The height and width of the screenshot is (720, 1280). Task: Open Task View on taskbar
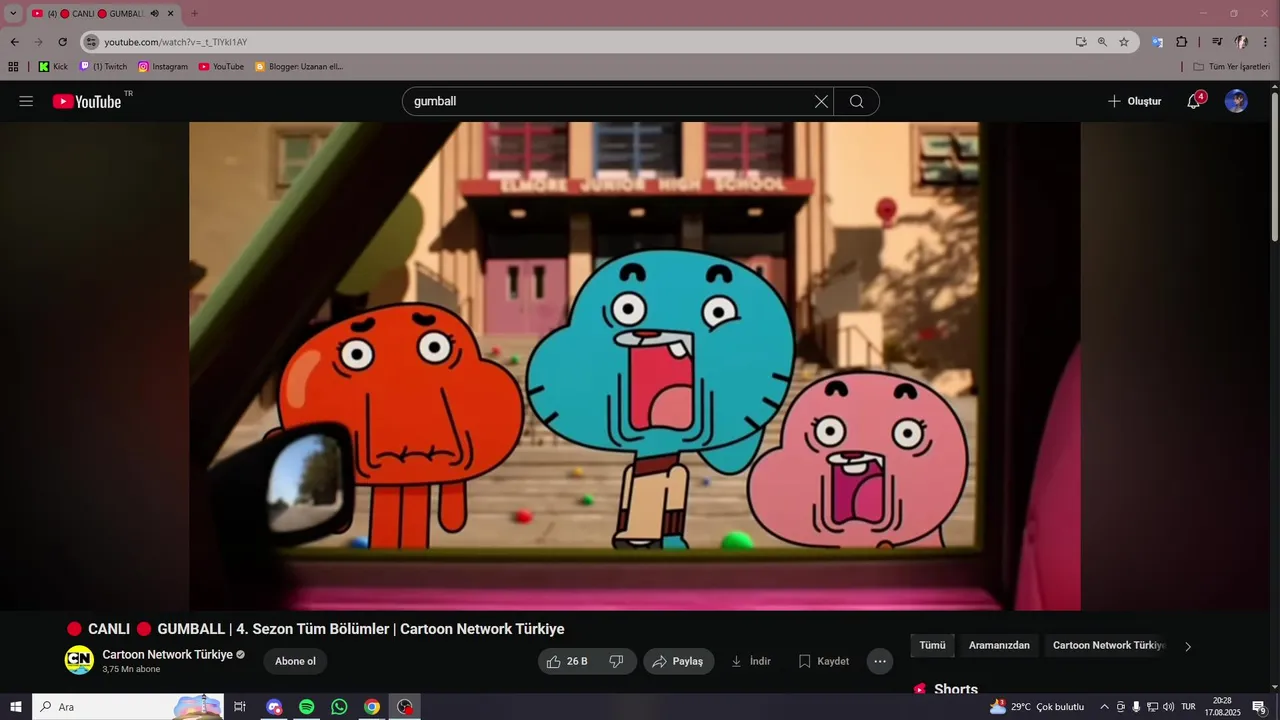click(240, 707)
